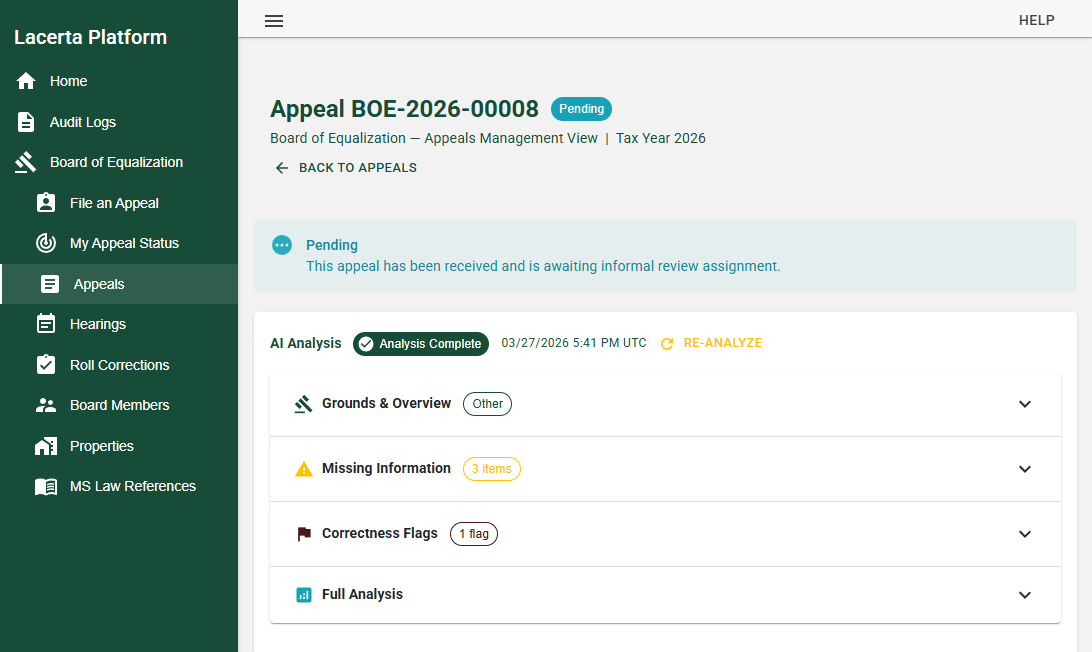Open the hamburger menu at top left
1092x652 pixels.
(274, 20)
